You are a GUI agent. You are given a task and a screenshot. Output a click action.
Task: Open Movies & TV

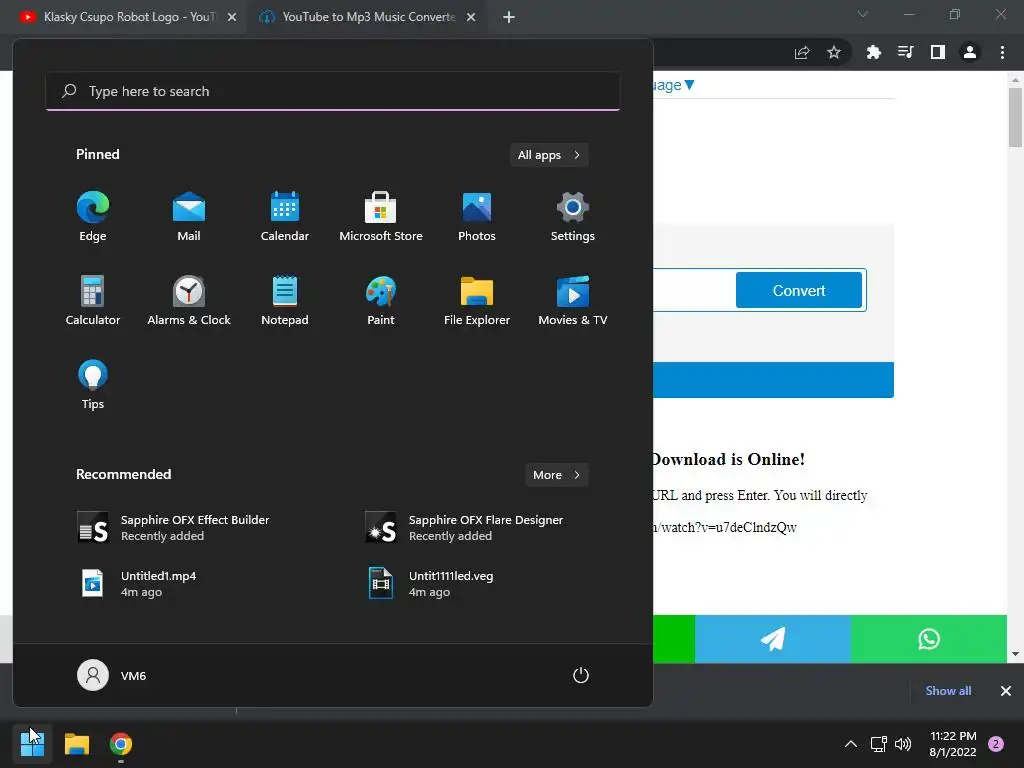[573, 300]
